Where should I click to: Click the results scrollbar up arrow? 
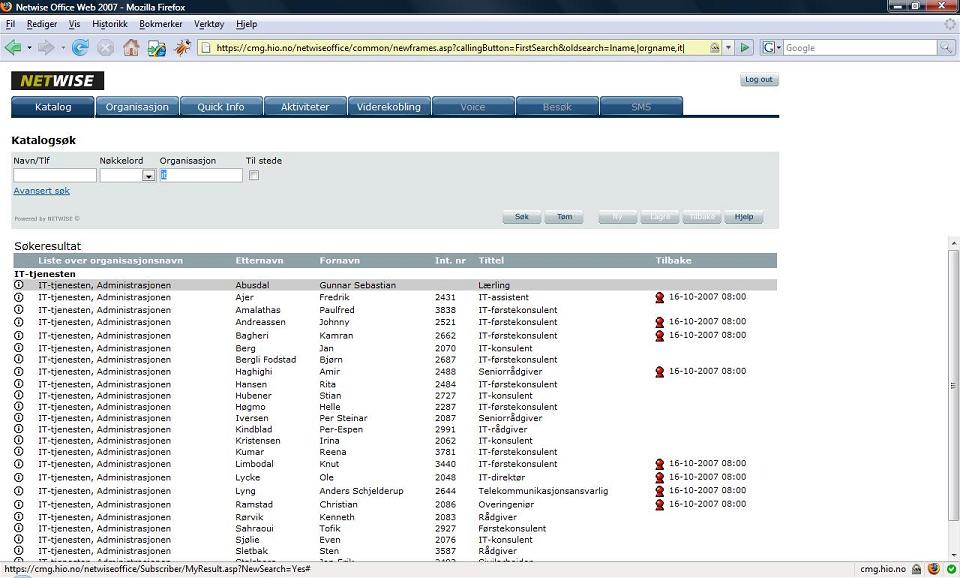[x=953, y=243]
